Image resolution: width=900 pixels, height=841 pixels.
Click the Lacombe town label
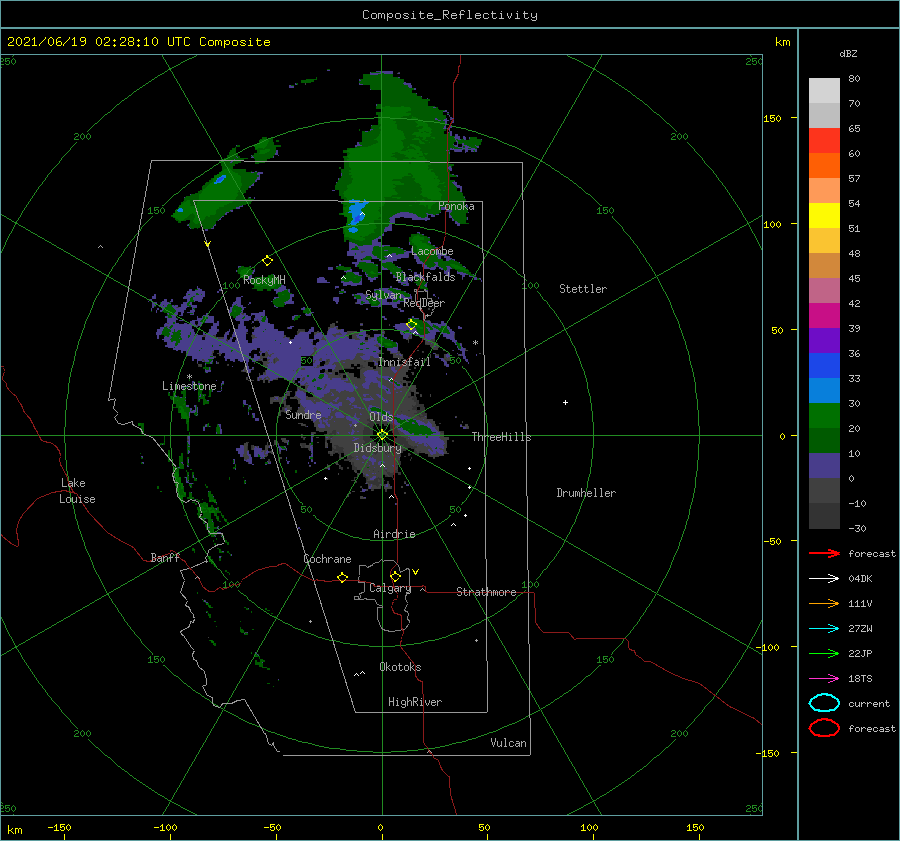(x=432, y=251)
